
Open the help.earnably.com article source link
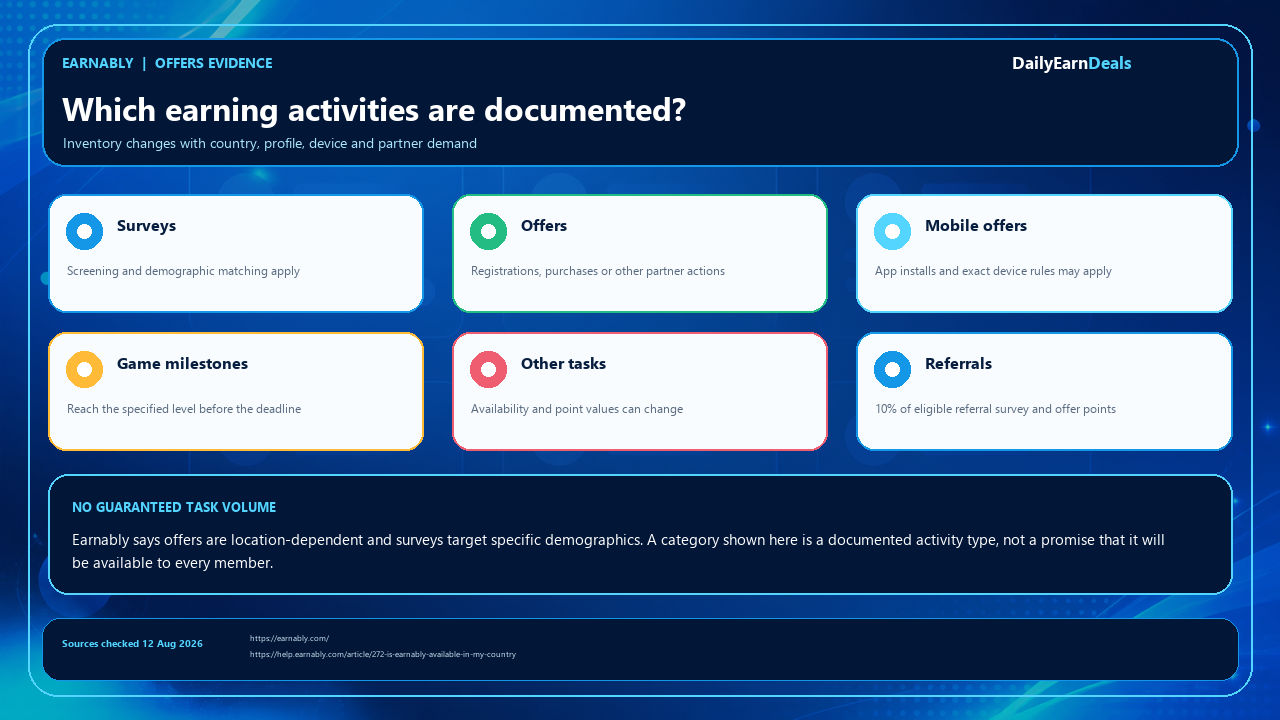(383, 654)
